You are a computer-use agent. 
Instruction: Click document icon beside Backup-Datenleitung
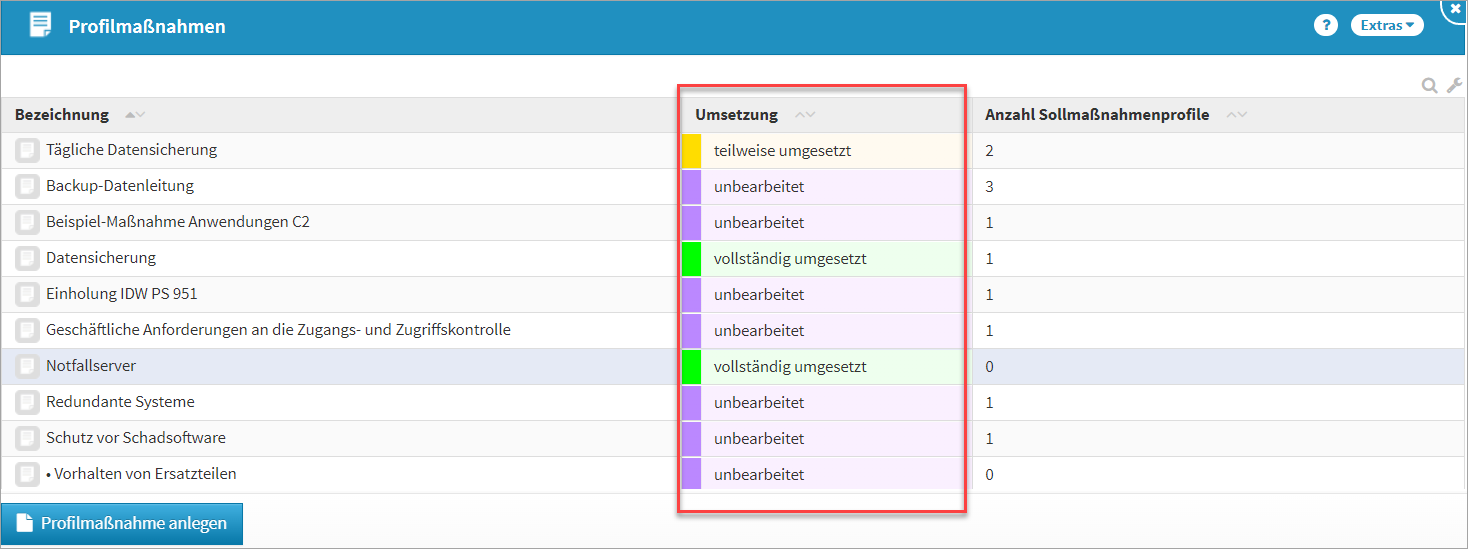point(28,187)
